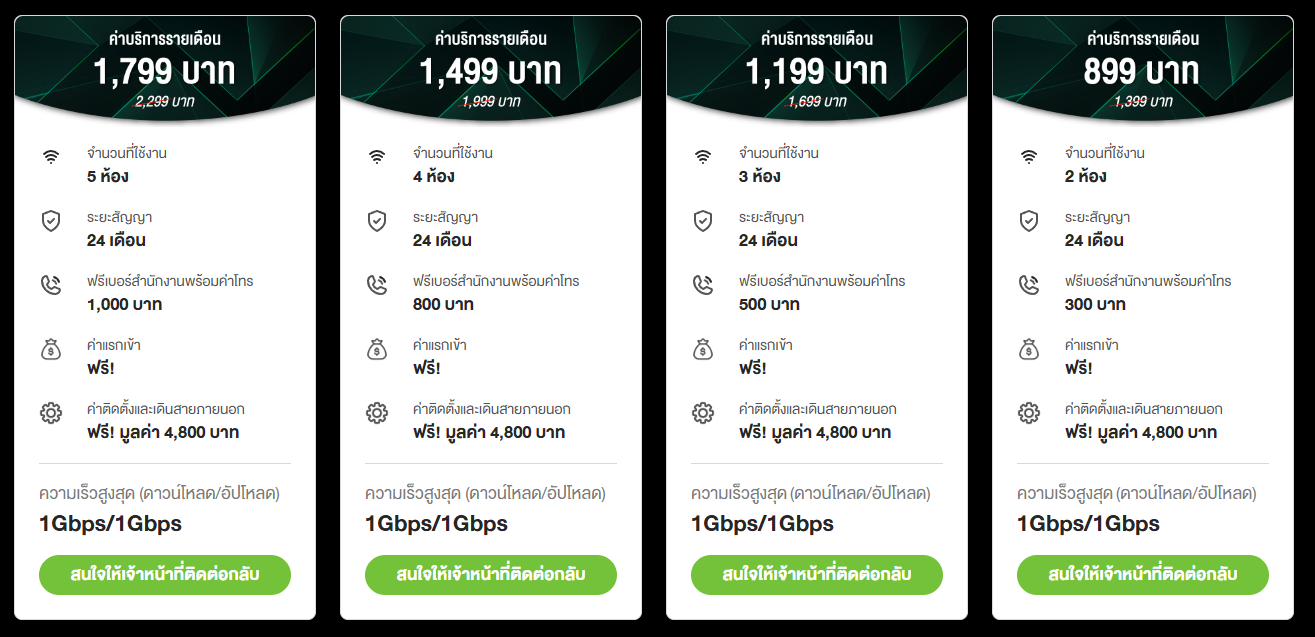Select the 899 บาท price header

point(1142,72)
